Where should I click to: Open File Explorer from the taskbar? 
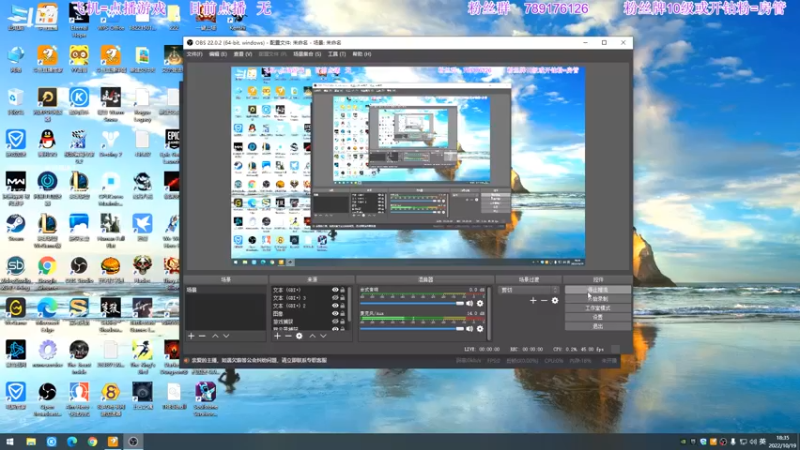pos(31,441)
